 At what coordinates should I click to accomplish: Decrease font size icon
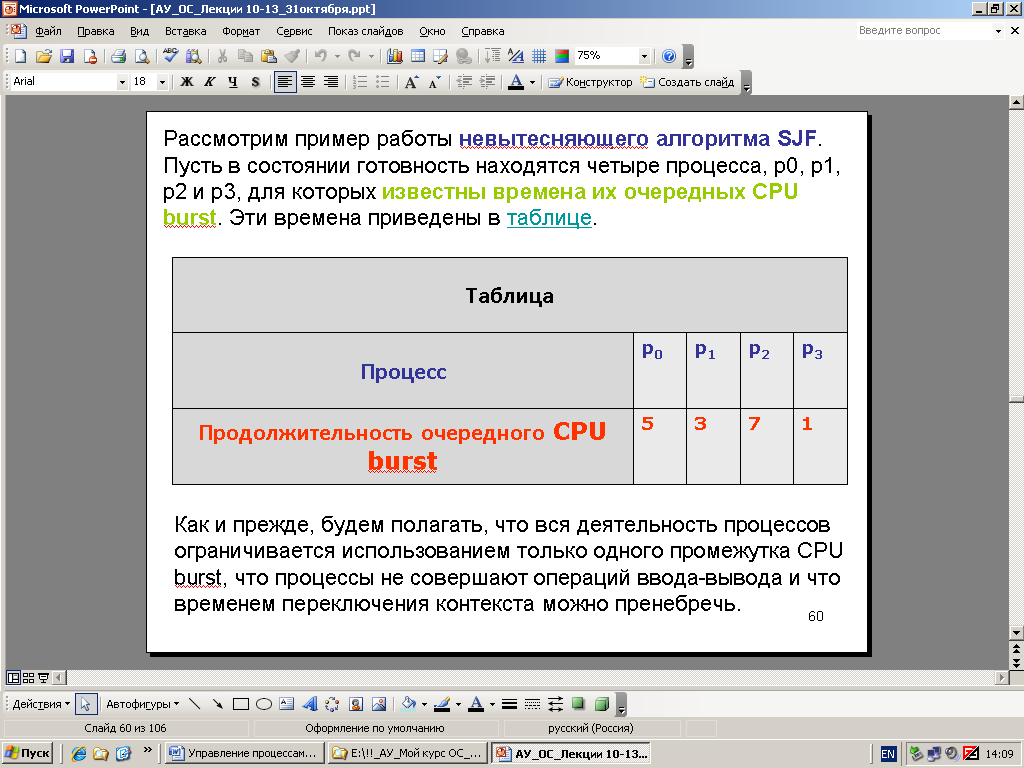click(x=434, y=82)
